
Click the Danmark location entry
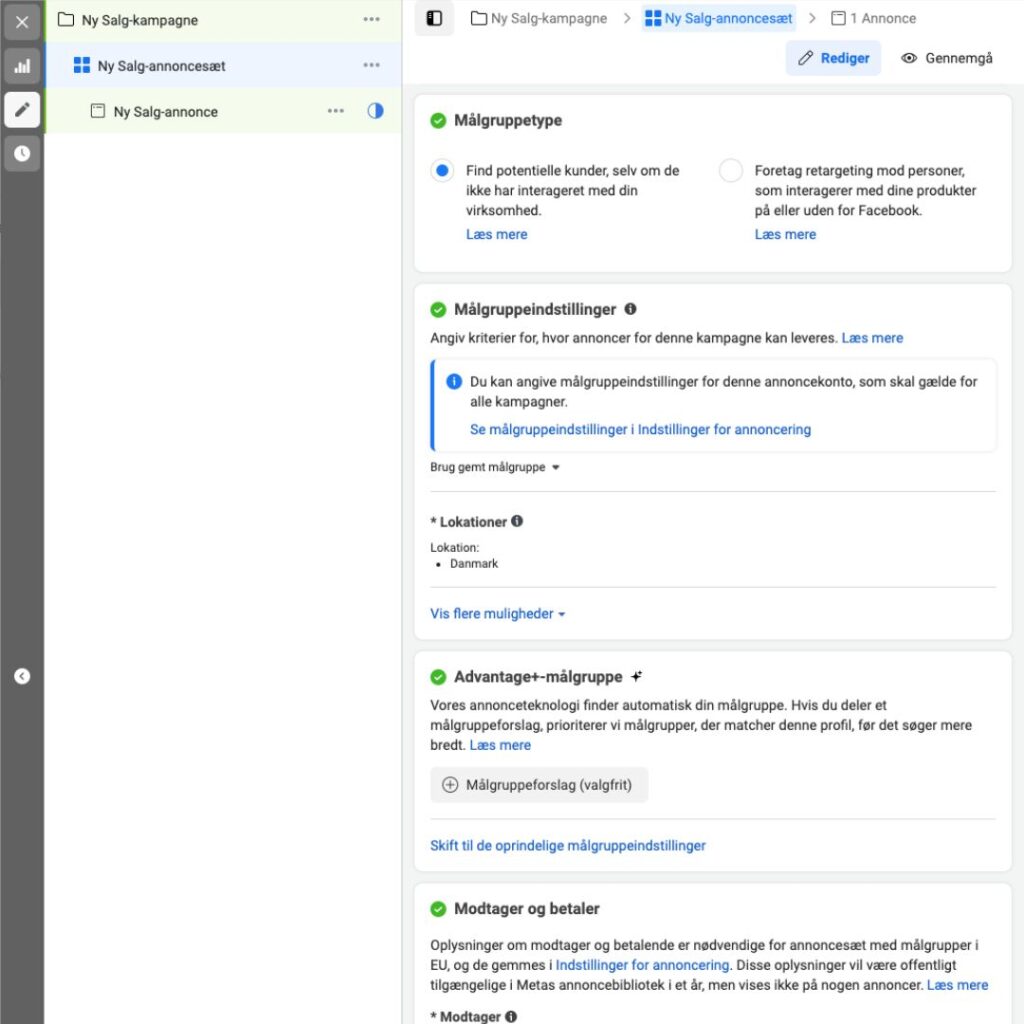click(x=473, y=564)
